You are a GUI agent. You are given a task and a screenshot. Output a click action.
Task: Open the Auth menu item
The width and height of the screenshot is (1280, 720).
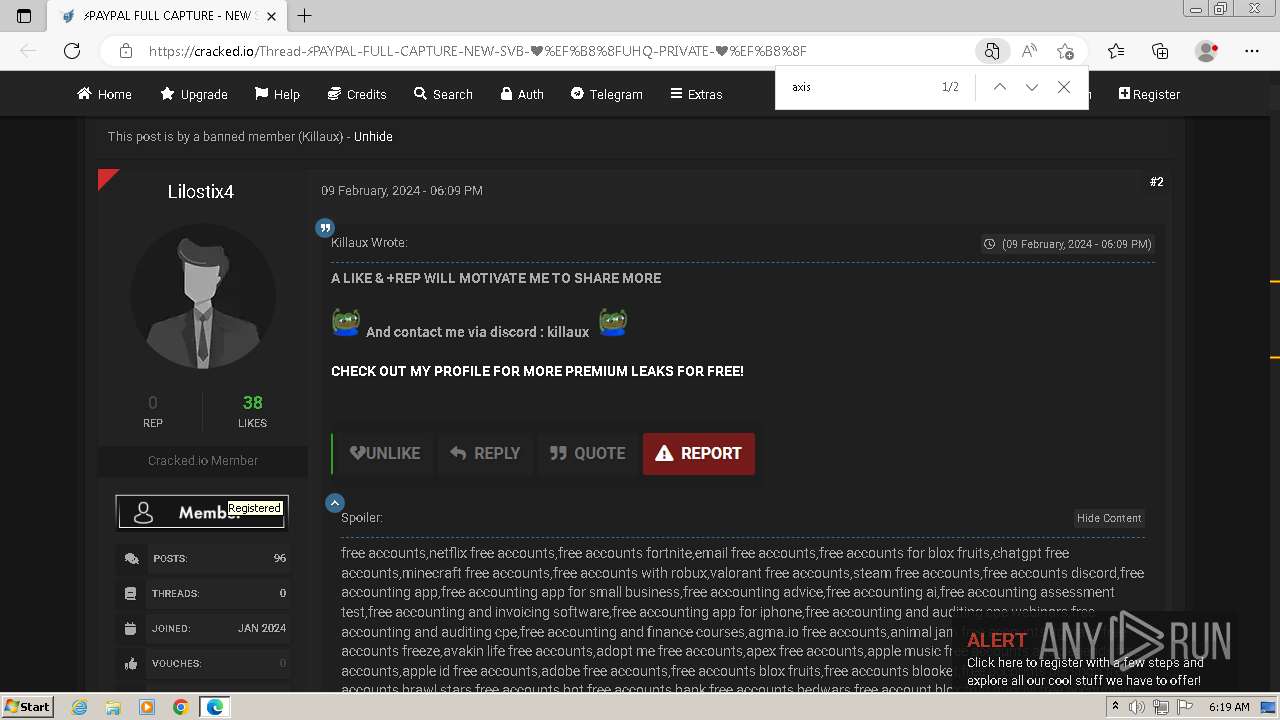[522, 94]
